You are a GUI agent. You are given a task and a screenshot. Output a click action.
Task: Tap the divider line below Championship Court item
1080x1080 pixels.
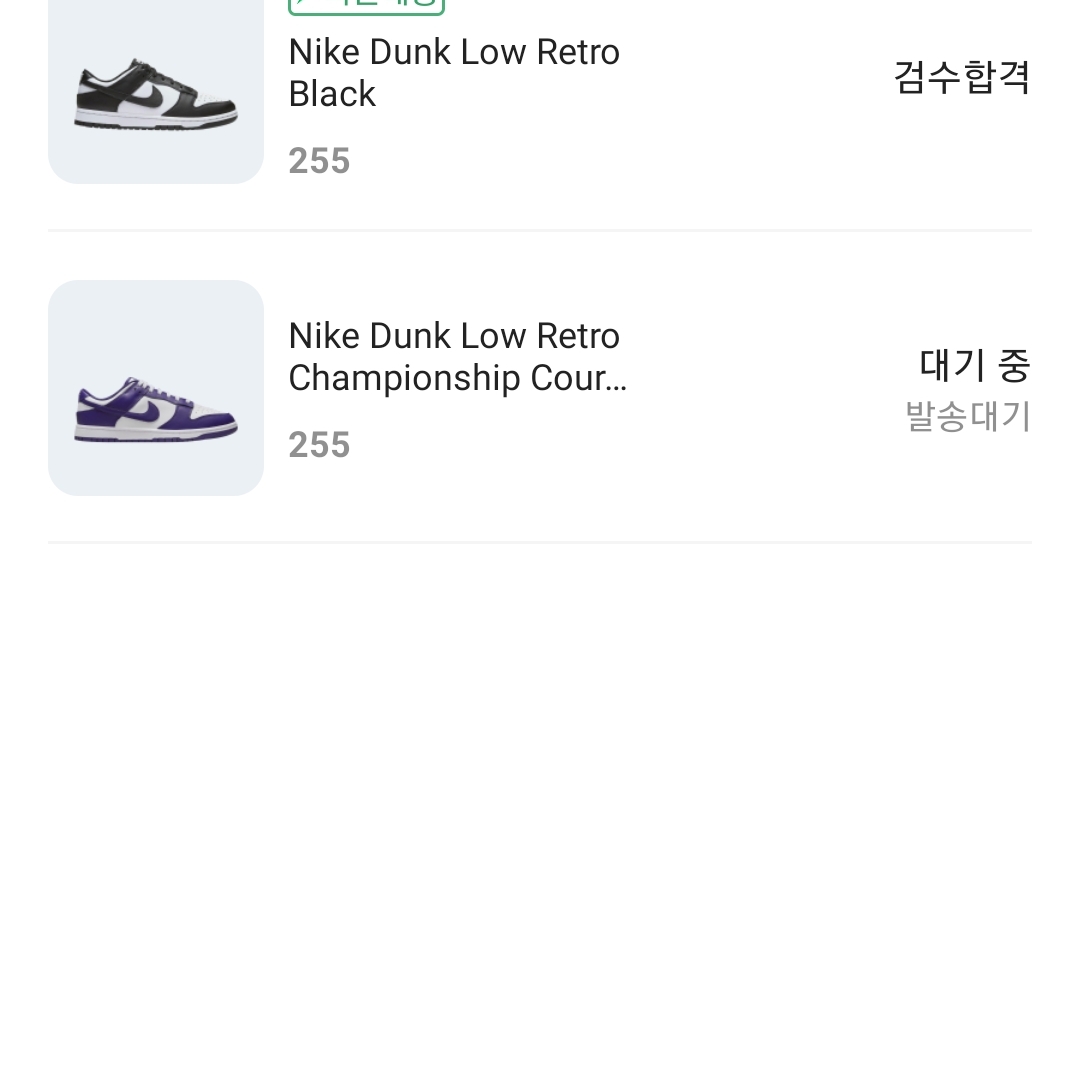(x=540, y=543)
